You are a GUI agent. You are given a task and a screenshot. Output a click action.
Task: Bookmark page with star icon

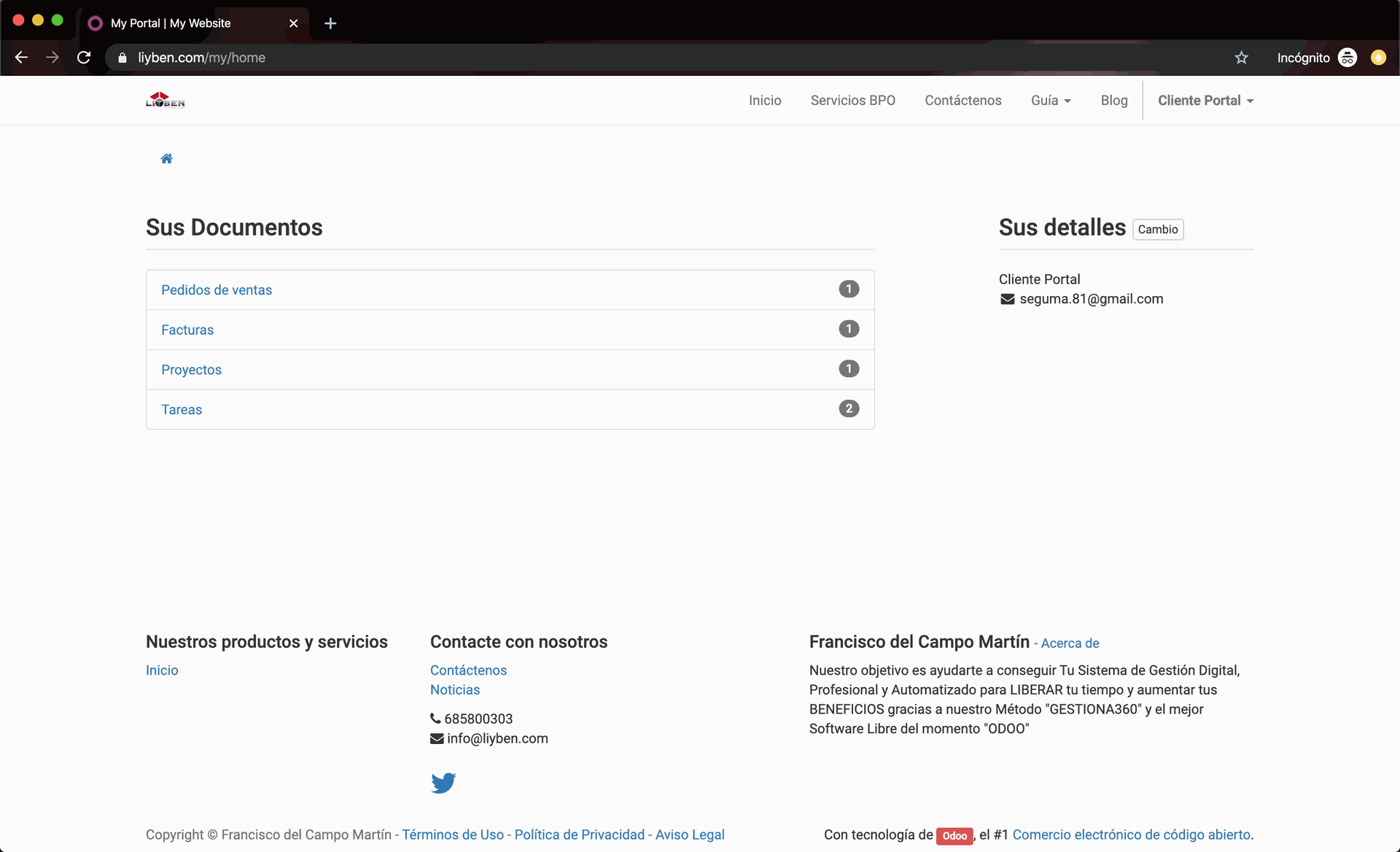pos(1241,58)
